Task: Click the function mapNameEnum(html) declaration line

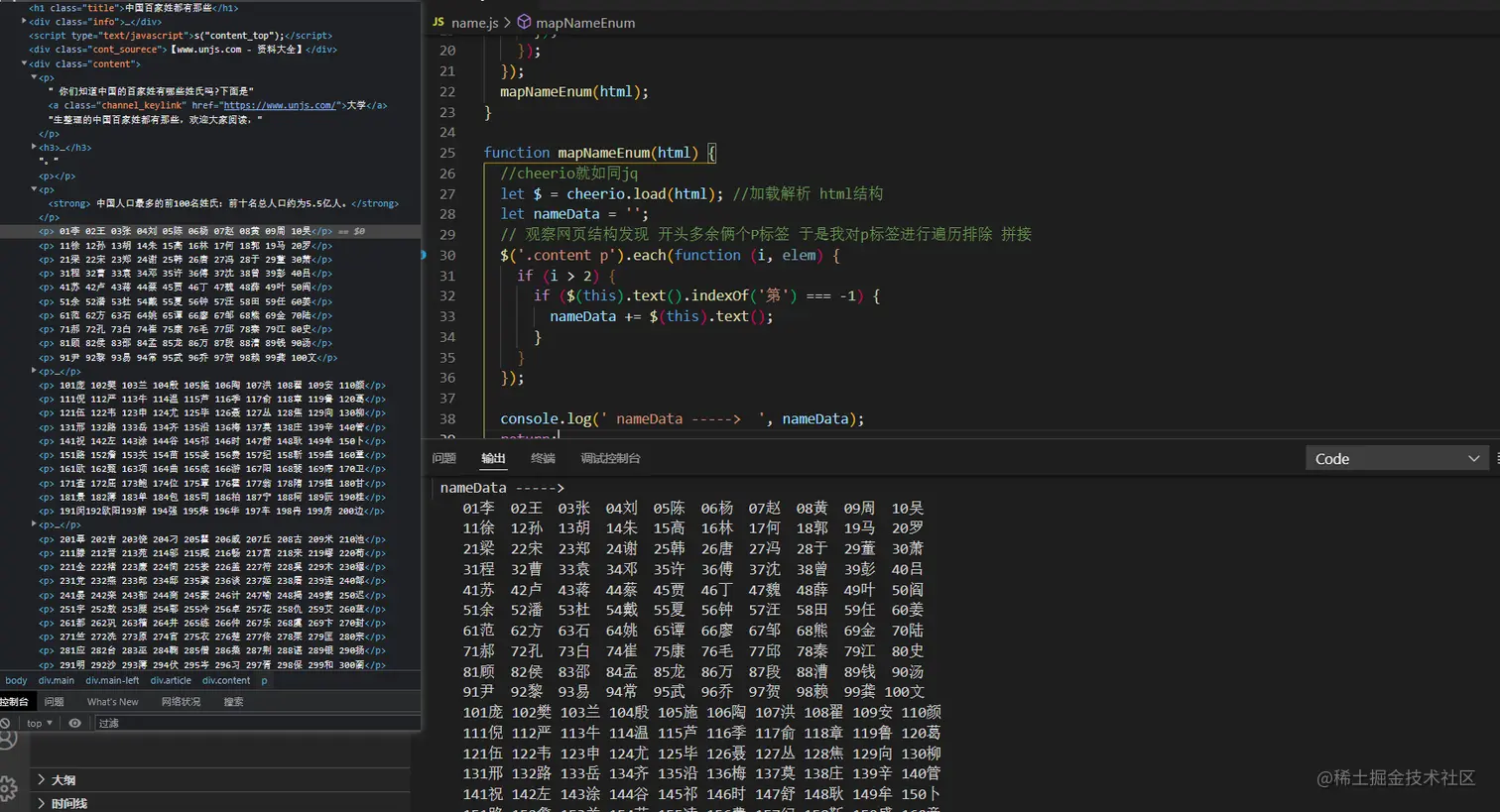Action: pyautogui.click(x=599, y=153)
